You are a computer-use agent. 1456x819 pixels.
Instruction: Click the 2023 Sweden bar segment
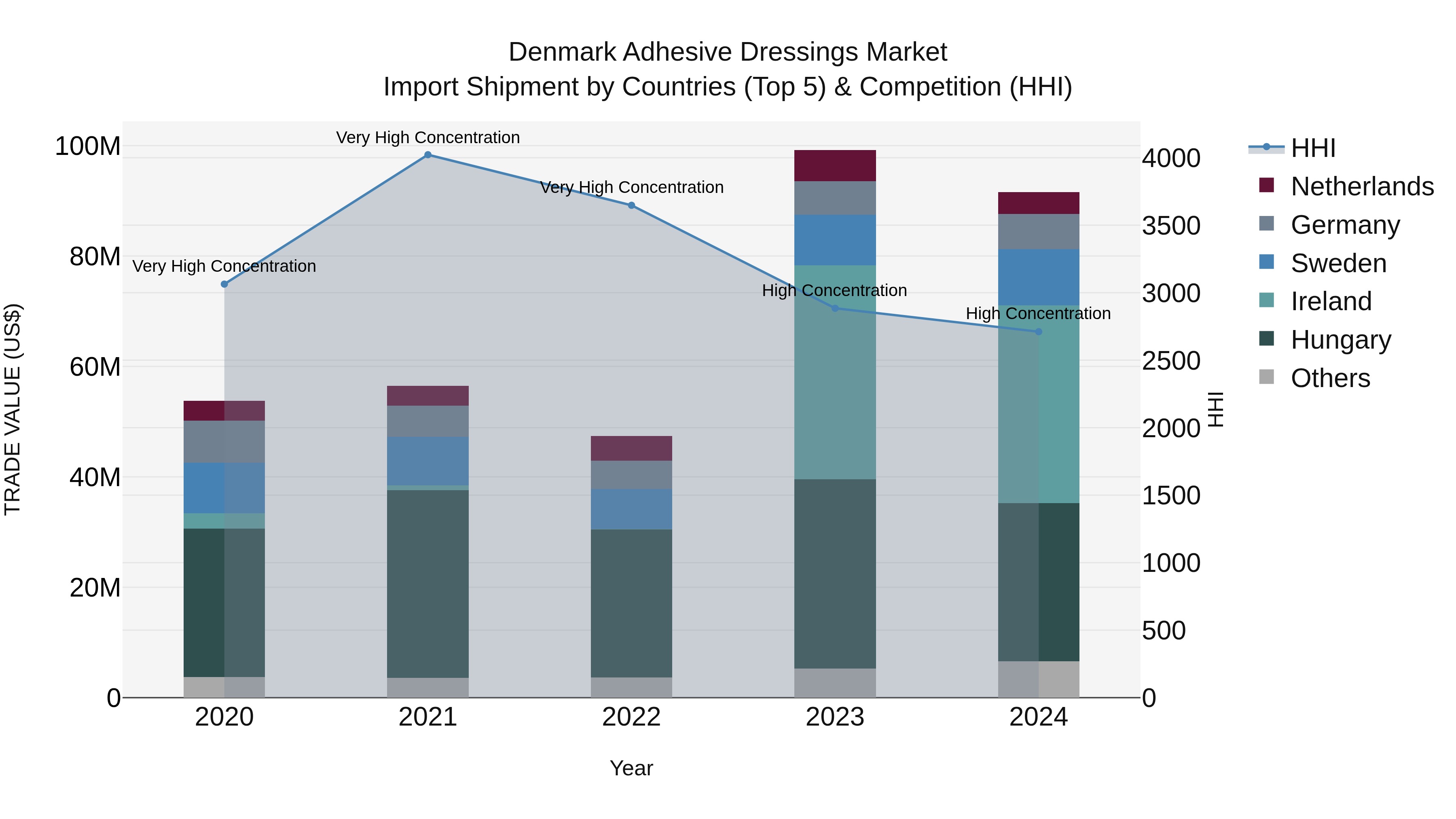coord(835,240)
